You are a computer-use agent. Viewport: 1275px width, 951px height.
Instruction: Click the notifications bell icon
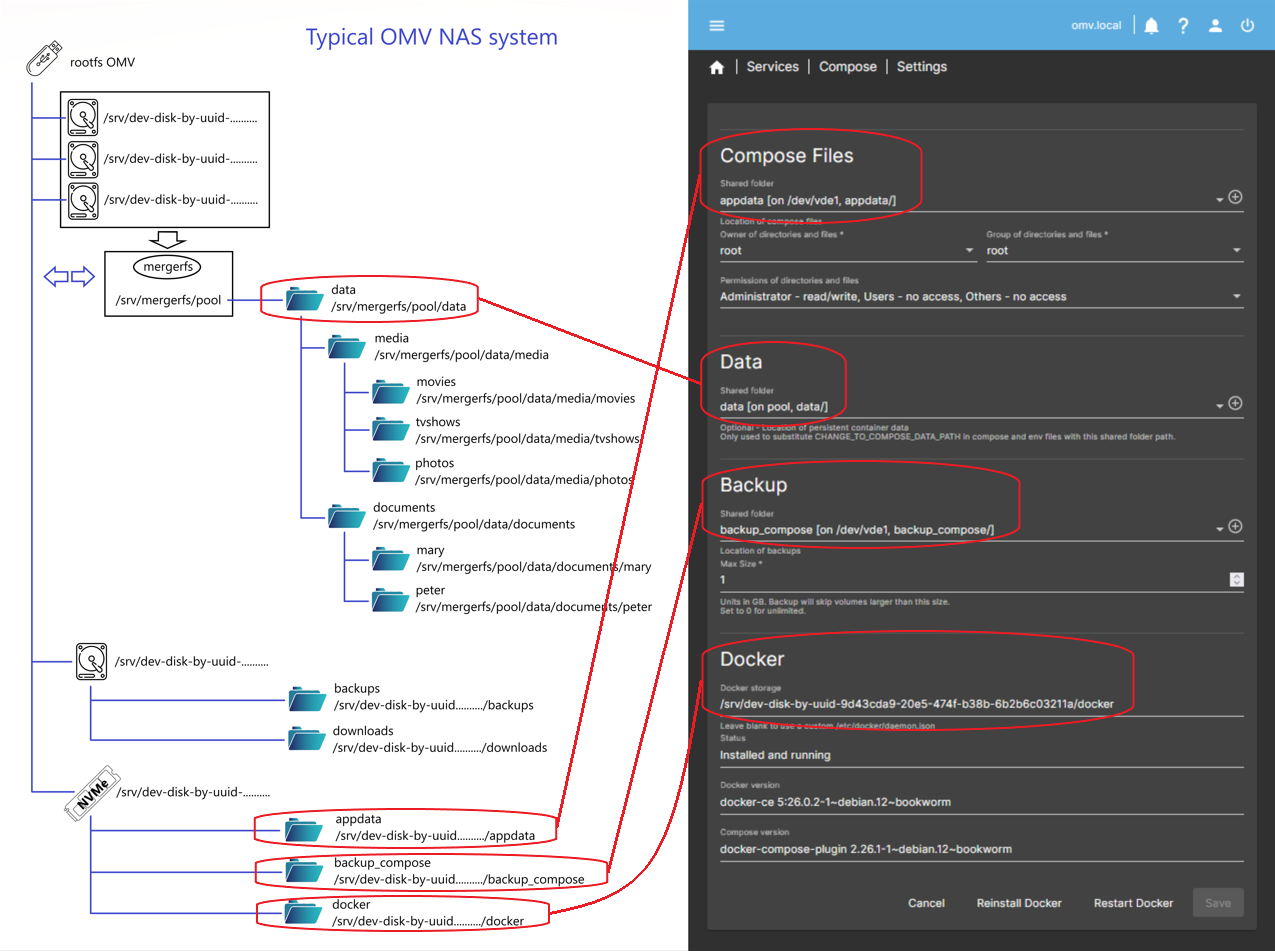click(1151, 26)
